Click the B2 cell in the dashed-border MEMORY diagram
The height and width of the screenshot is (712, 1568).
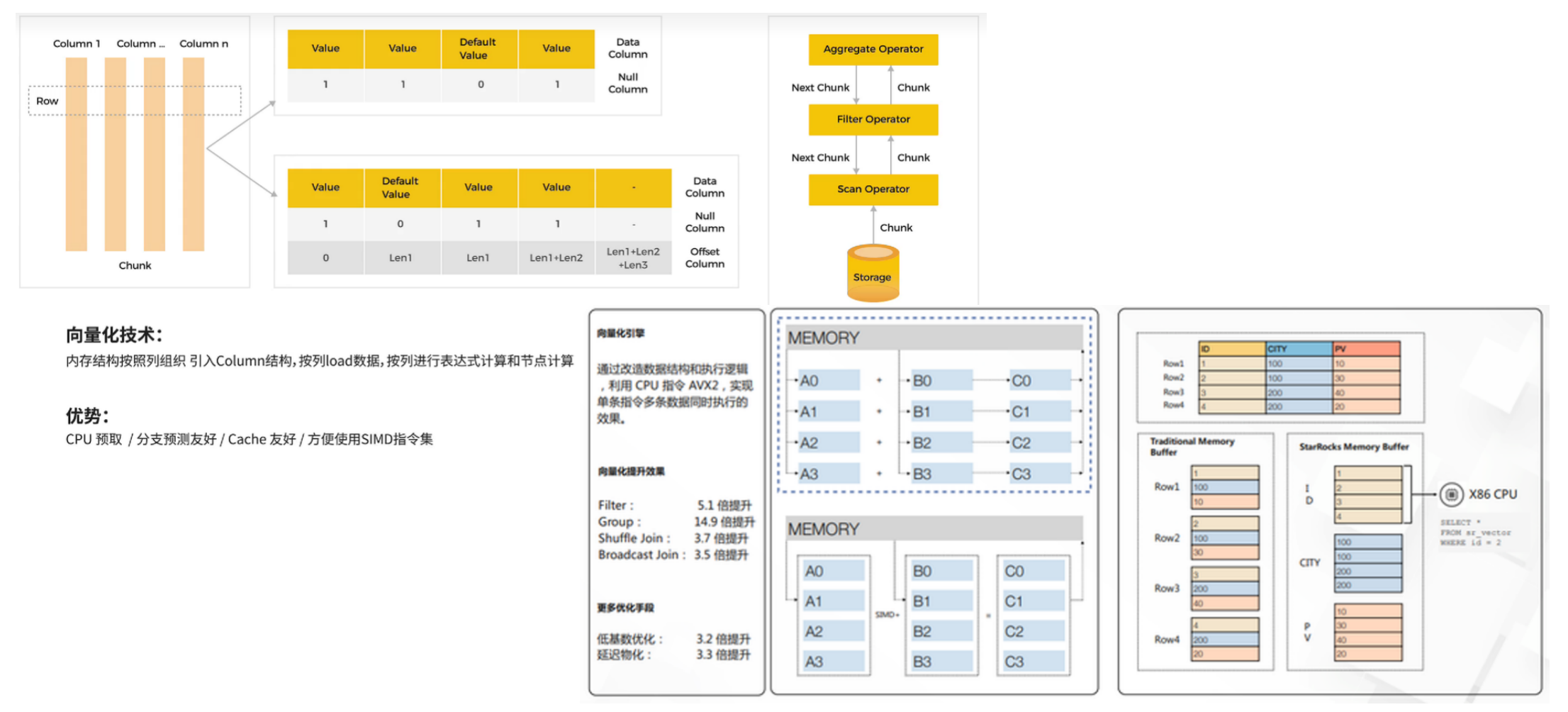pyautogui.click(x=941, y=443)
